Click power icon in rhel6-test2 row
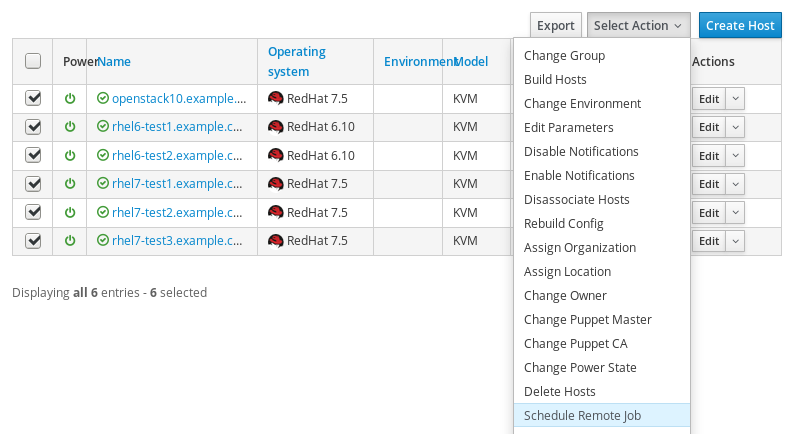 point(70,156)
